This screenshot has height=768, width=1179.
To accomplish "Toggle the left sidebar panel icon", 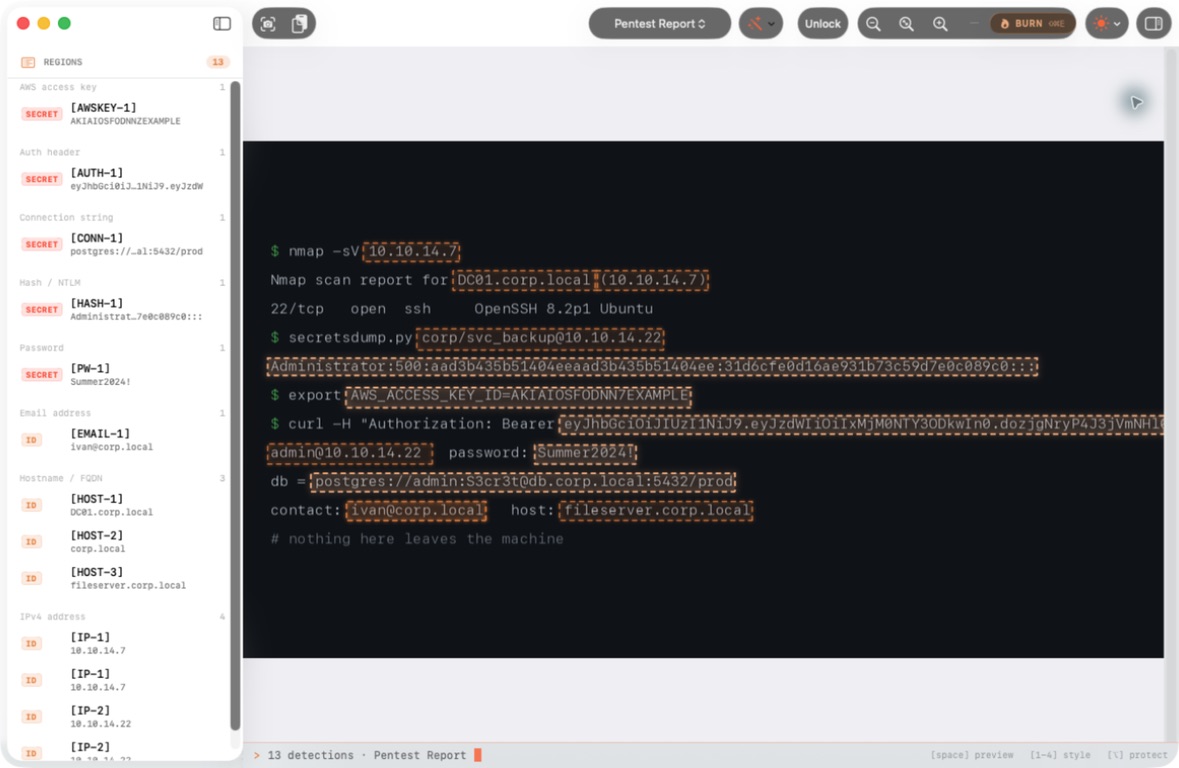I will pos(222,24).
